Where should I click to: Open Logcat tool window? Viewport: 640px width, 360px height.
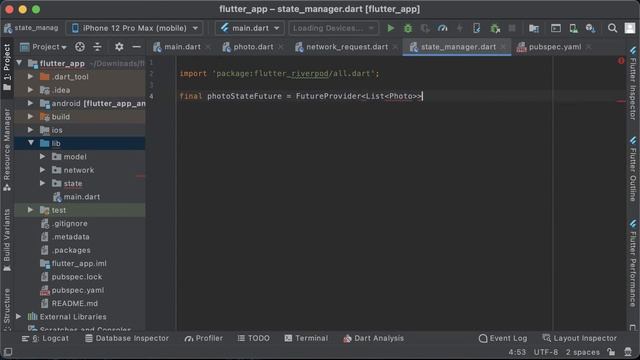click(45, 338)
